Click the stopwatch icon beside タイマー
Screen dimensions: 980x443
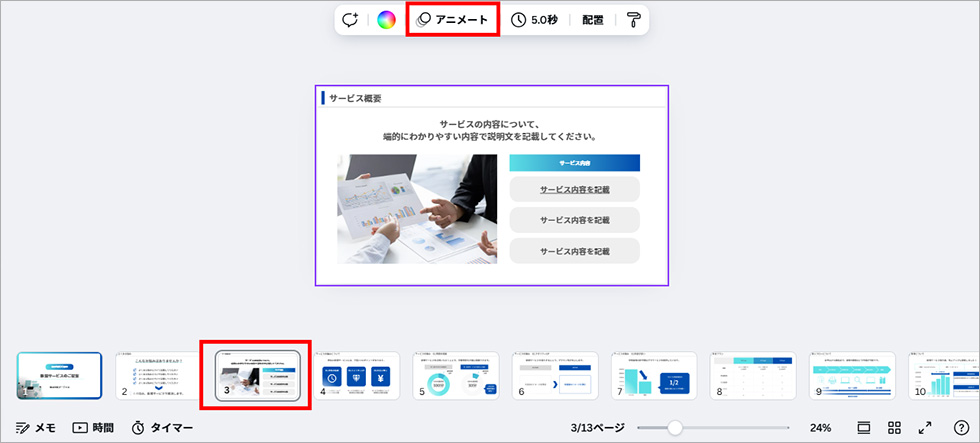(138, 428)
